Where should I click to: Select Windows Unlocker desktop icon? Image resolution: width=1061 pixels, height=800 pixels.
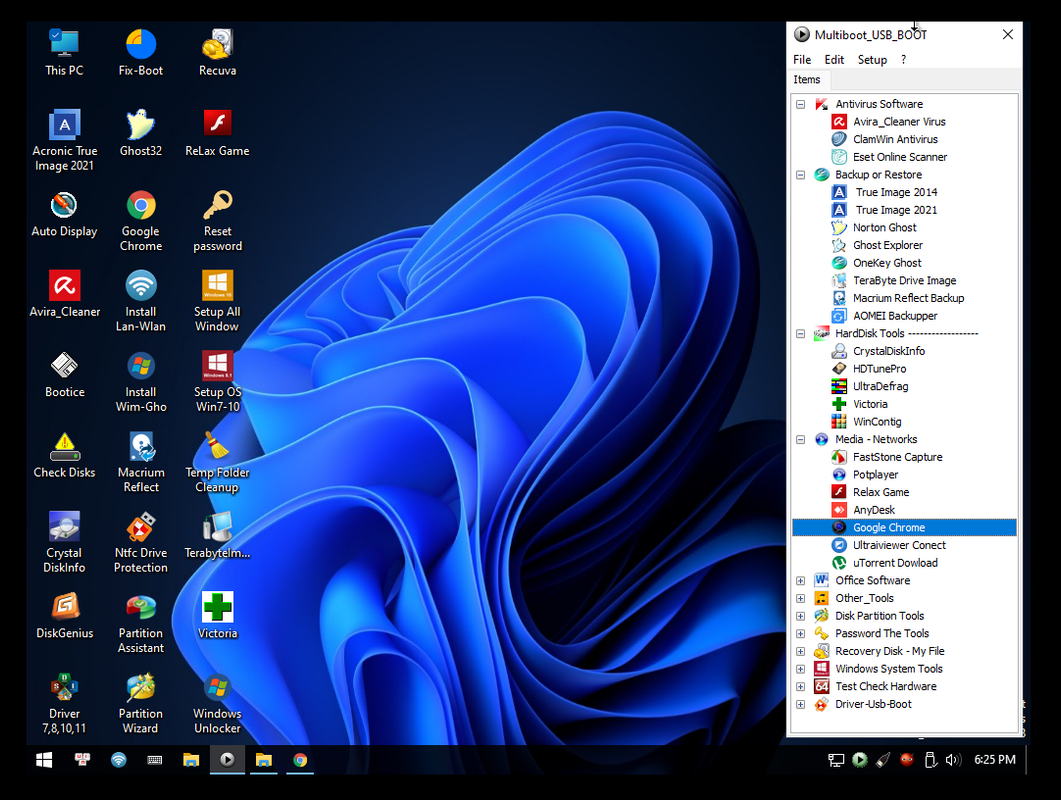tap(217, 704)
